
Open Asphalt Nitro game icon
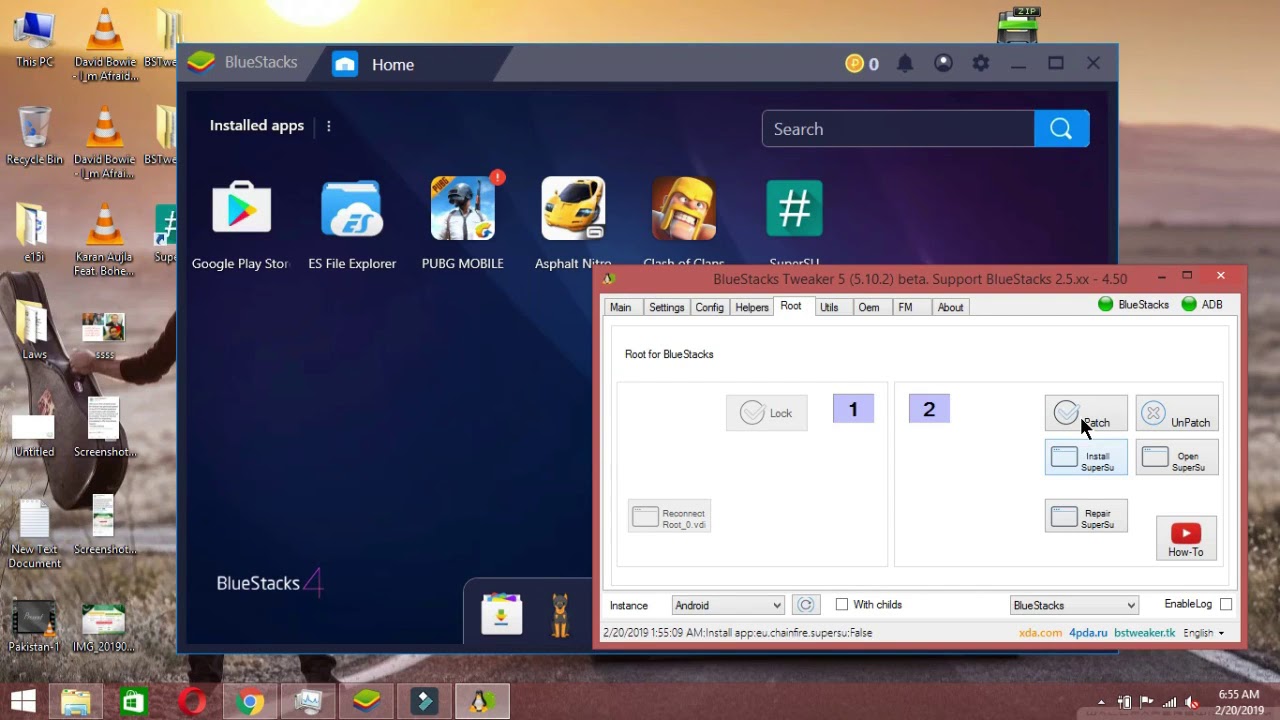pos(573,209)
